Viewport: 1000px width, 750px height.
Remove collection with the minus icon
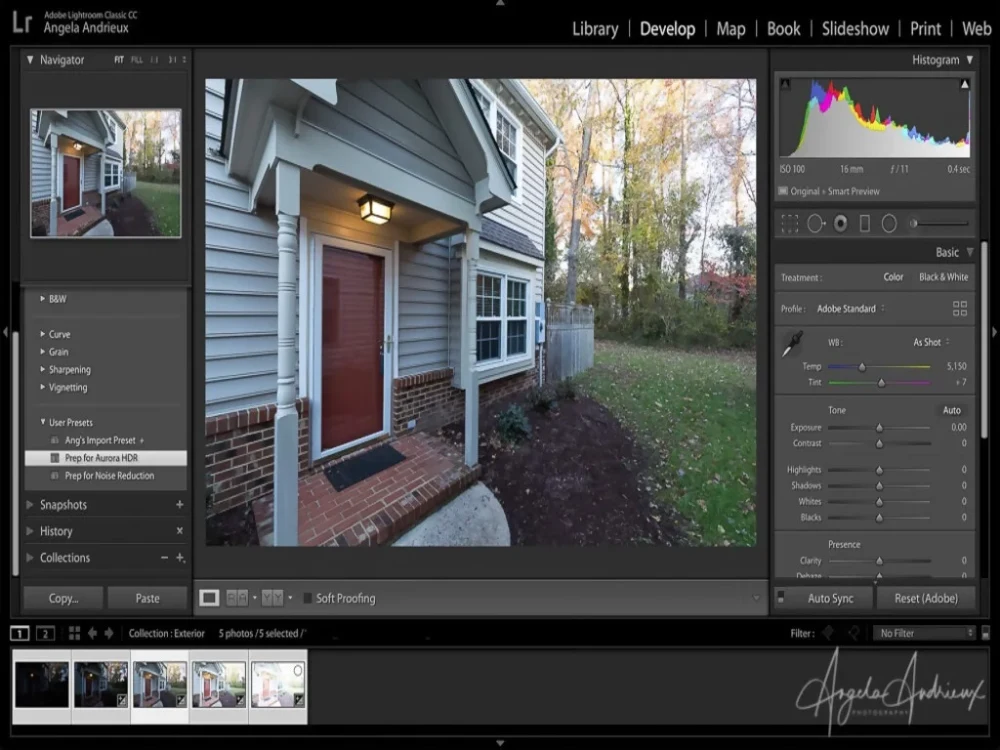tap(165, 557)
